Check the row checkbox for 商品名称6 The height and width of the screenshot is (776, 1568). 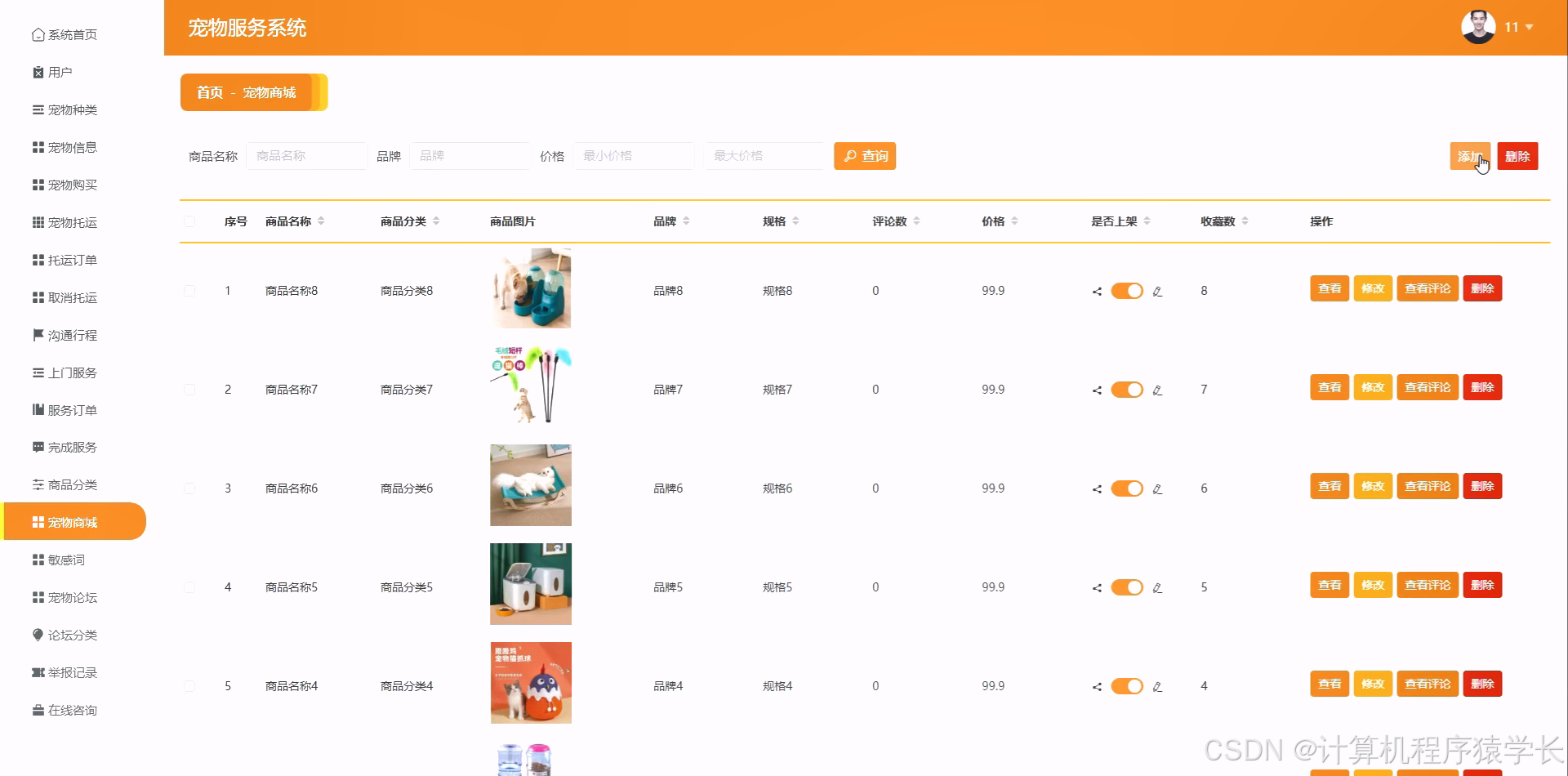coord(189,488)
